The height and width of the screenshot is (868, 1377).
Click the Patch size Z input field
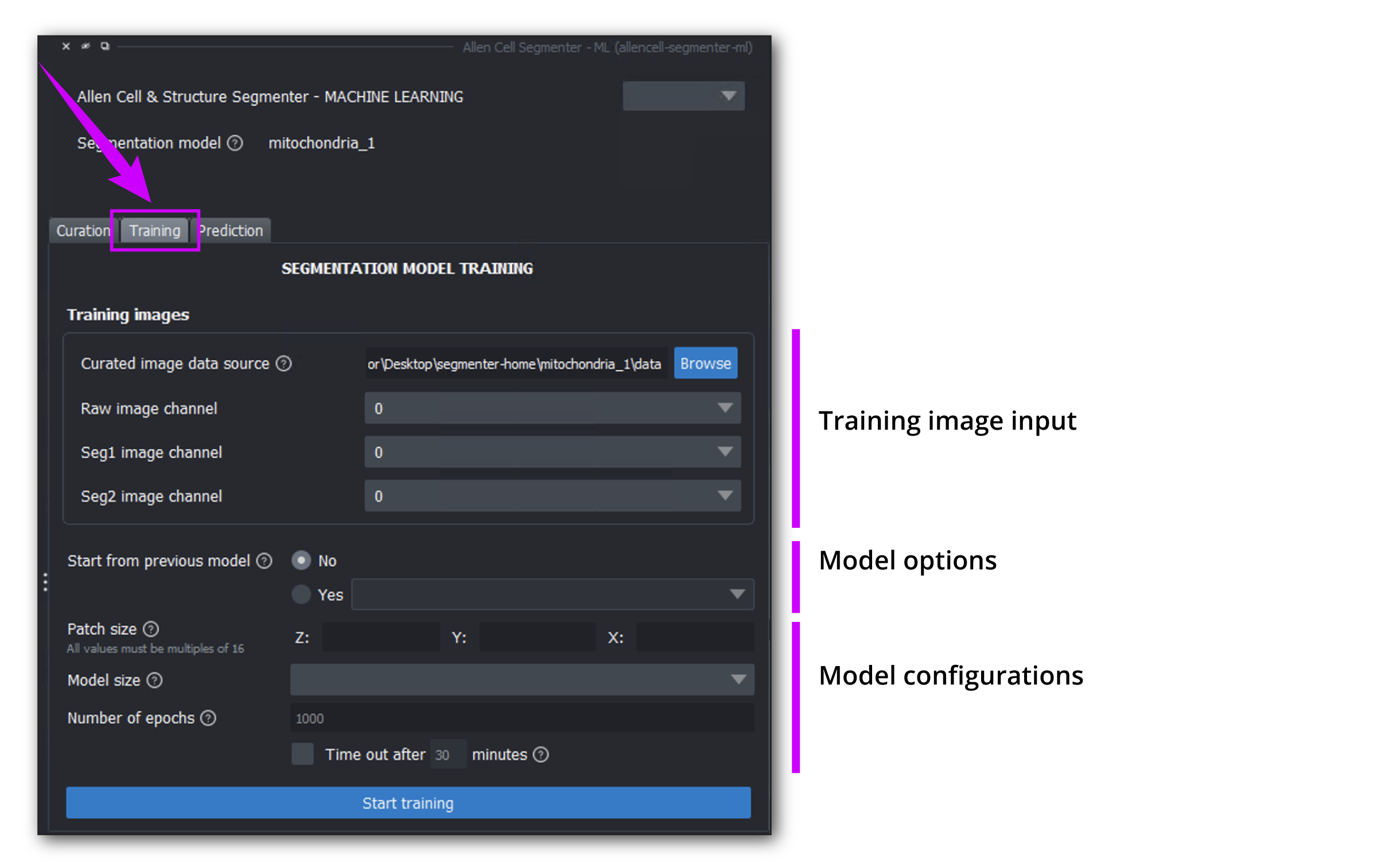[x=380, y=637]
